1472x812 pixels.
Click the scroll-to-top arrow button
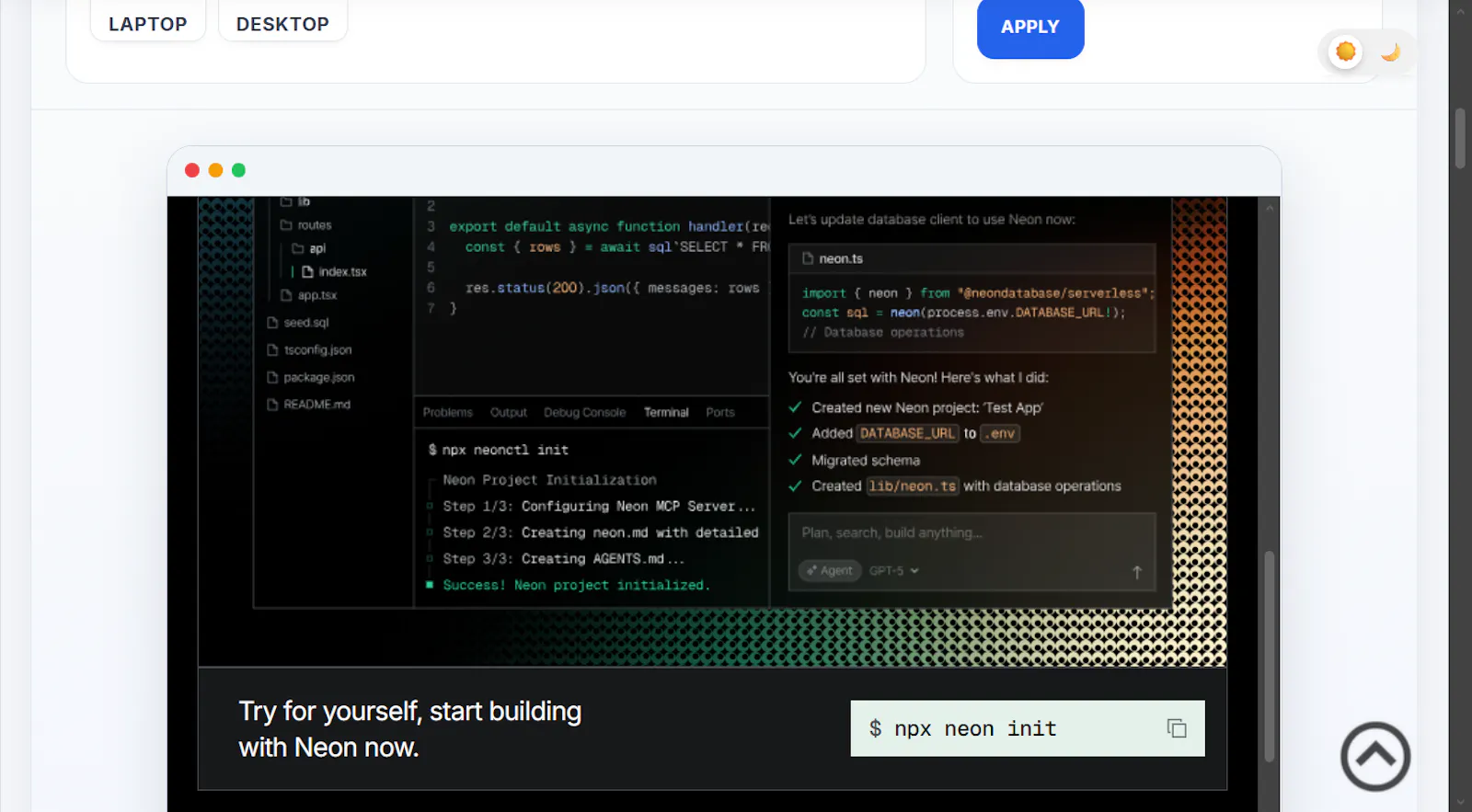tap(1375, 756)
